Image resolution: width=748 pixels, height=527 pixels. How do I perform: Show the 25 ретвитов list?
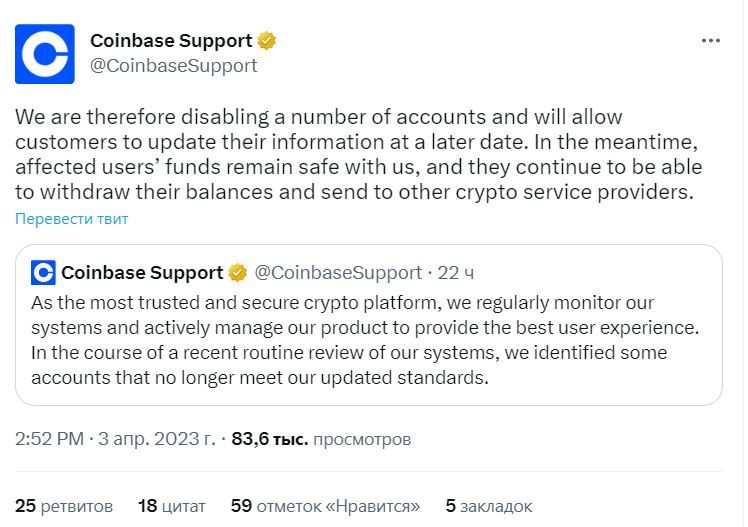coord(64,506)
